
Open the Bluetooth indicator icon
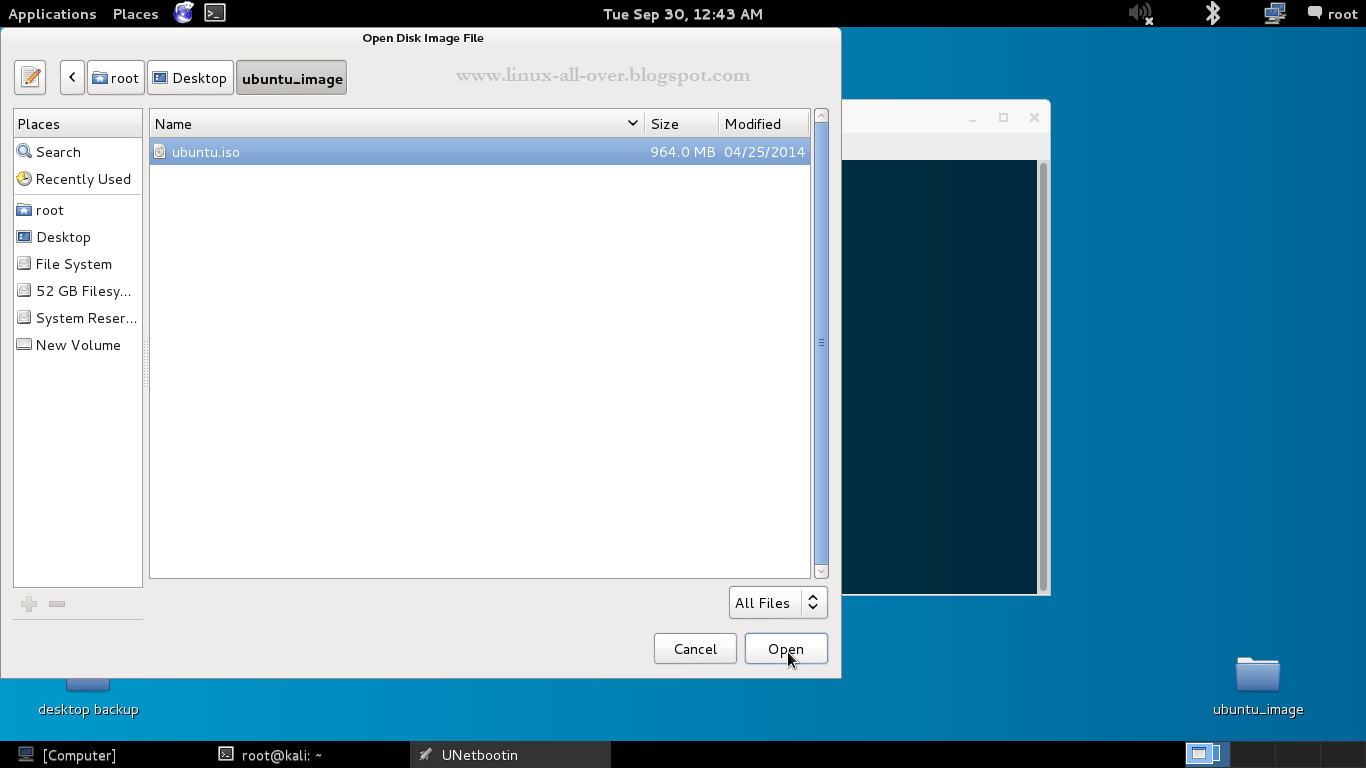coord(1213,13)
